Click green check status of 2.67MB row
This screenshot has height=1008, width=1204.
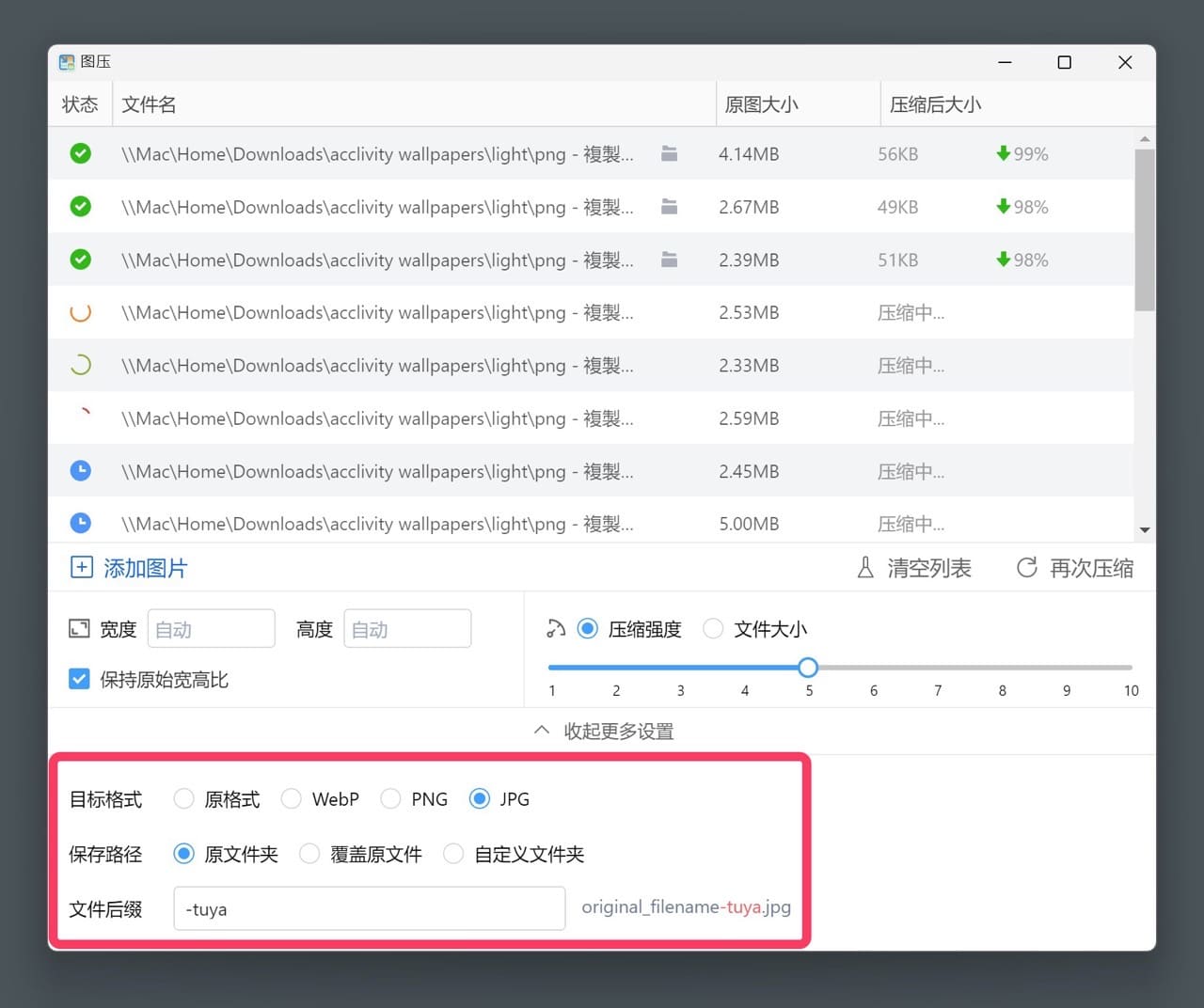[x=81, y=206]
